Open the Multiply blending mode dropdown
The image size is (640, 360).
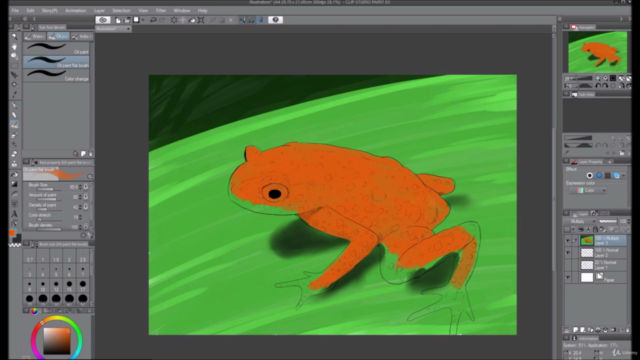point(581,221)
